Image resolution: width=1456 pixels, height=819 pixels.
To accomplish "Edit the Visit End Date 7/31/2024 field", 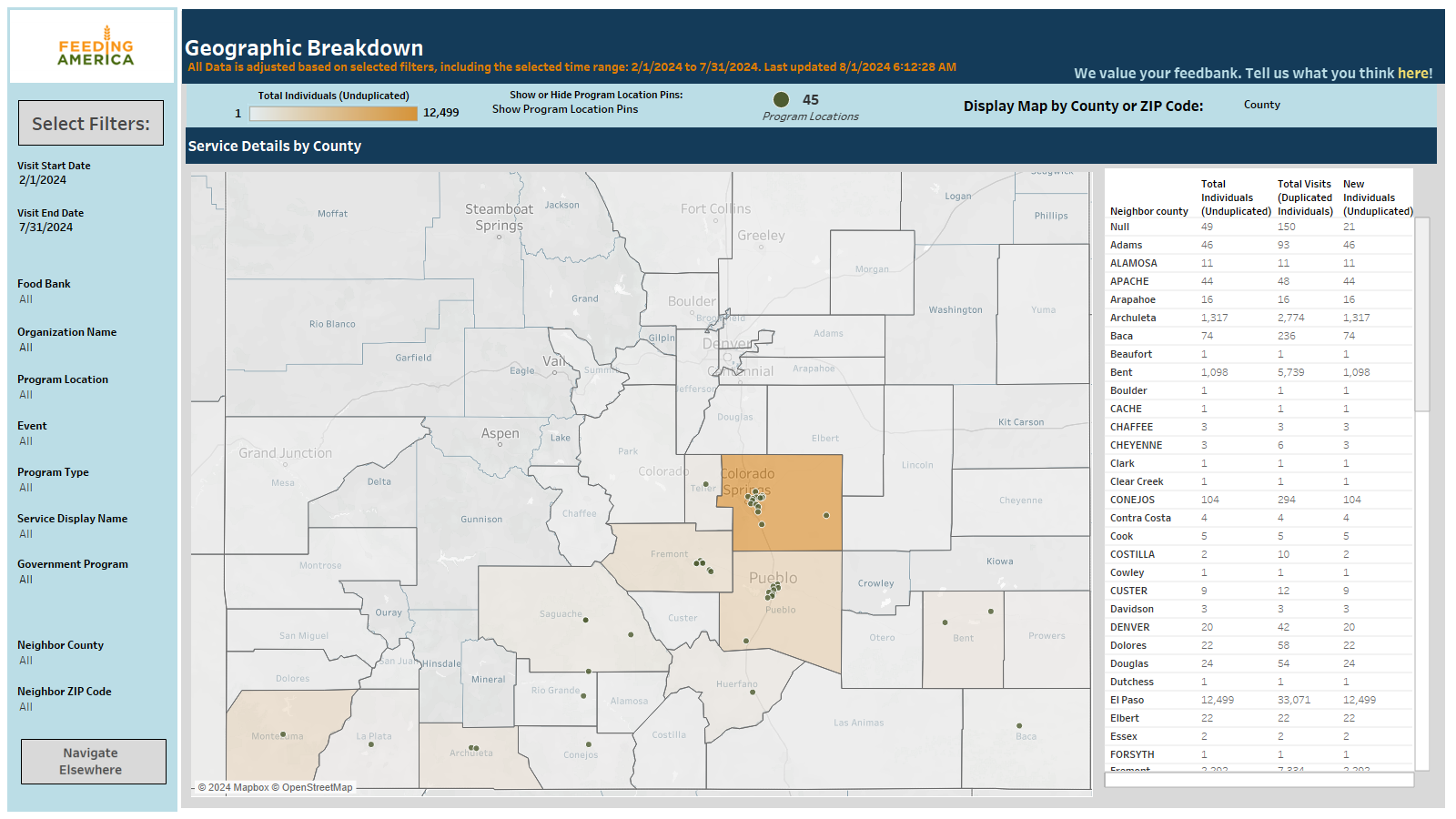I will [x=45, y=227].
